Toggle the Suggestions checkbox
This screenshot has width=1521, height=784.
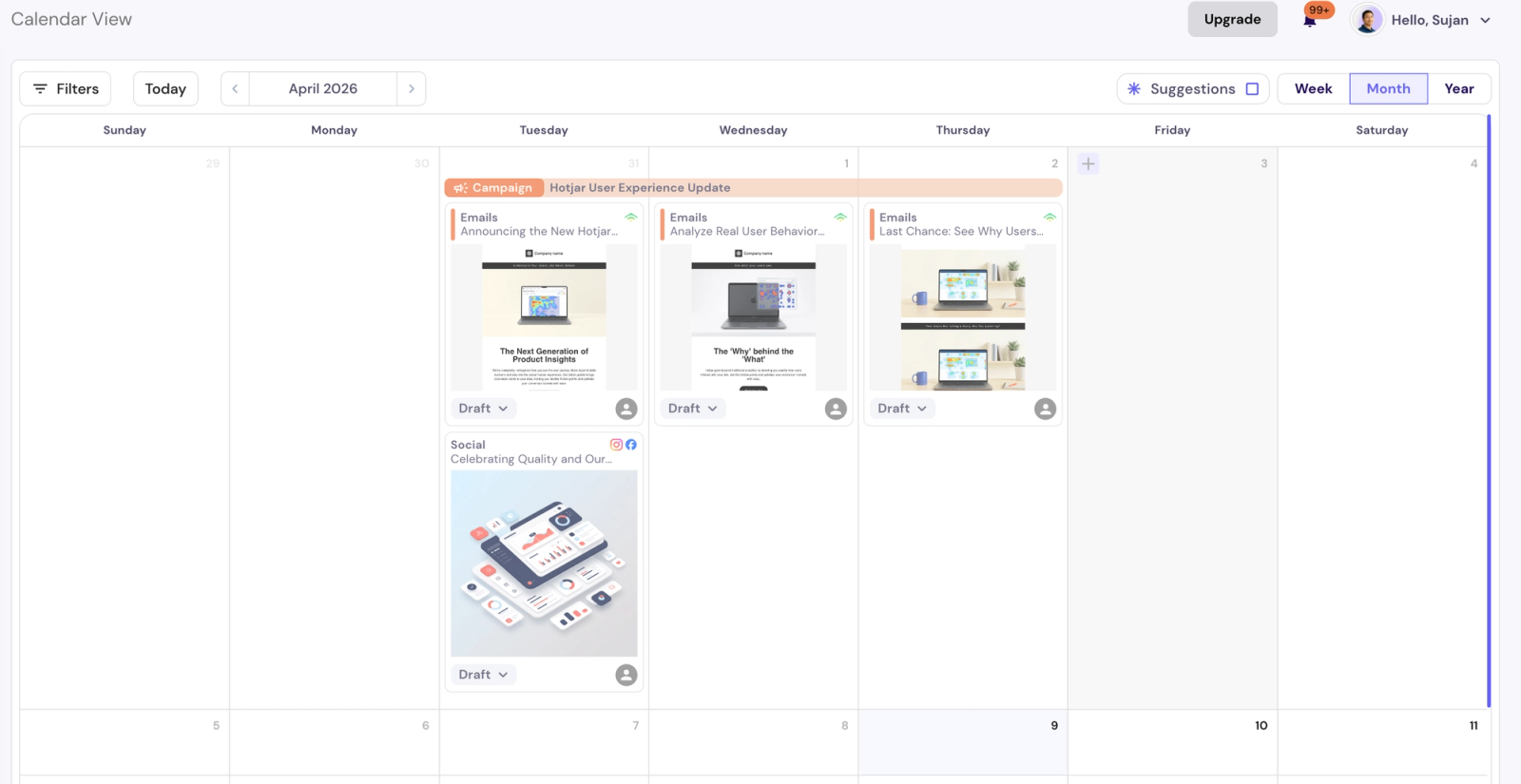tap(1252, 88)
